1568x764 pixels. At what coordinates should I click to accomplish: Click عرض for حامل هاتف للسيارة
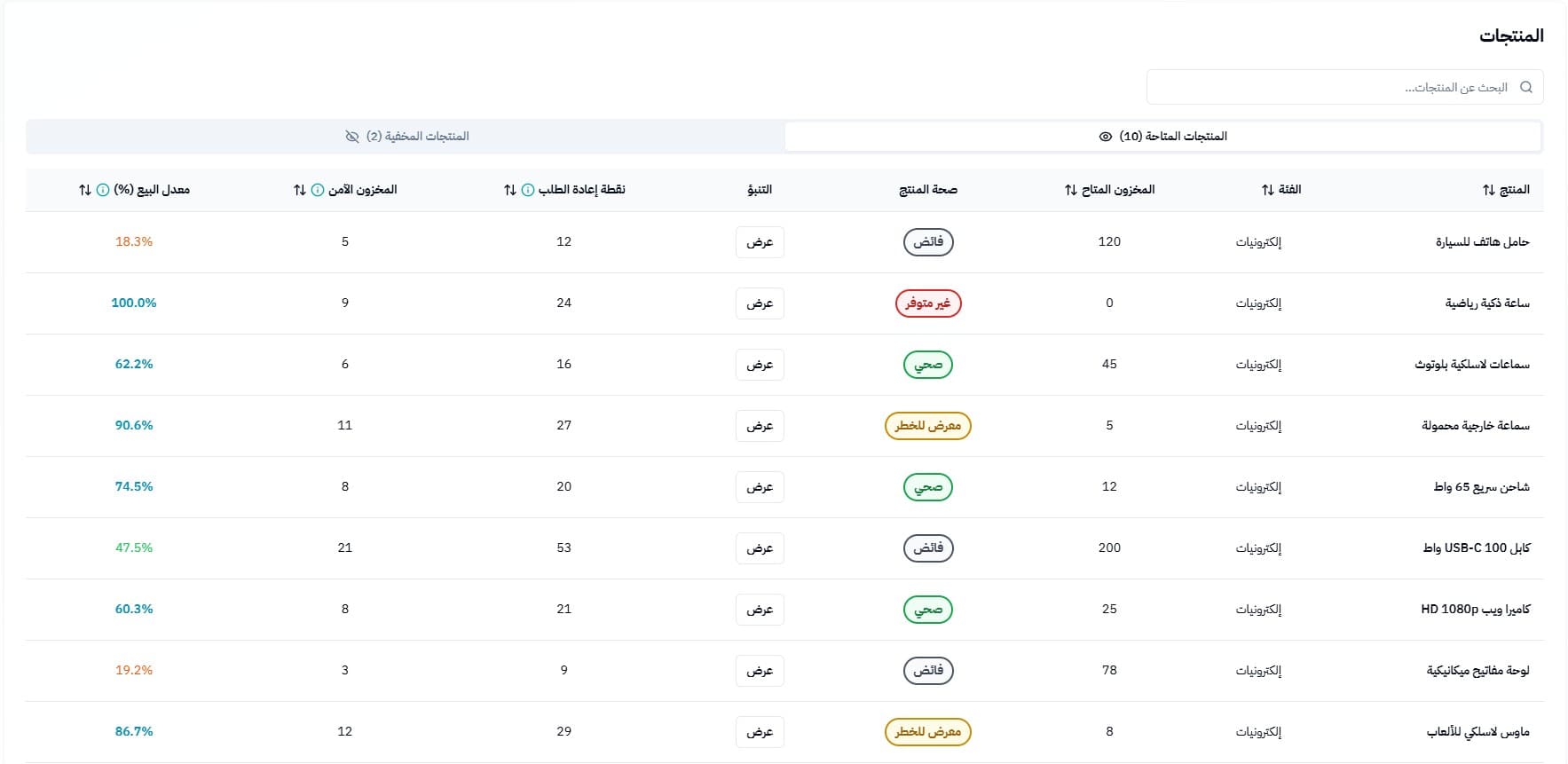pos(760,242)
